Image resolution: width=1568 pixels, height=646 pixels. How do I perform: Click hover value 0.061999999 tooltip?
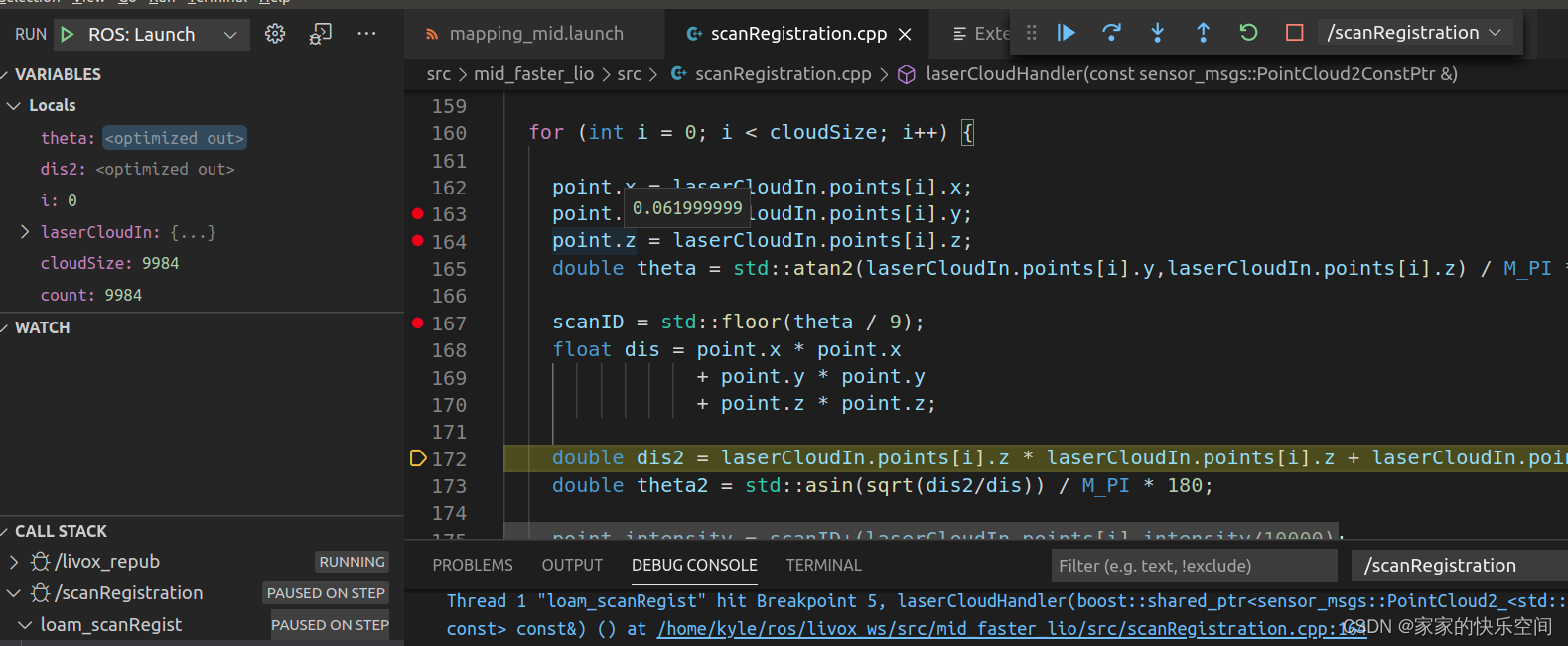point(687,208)
